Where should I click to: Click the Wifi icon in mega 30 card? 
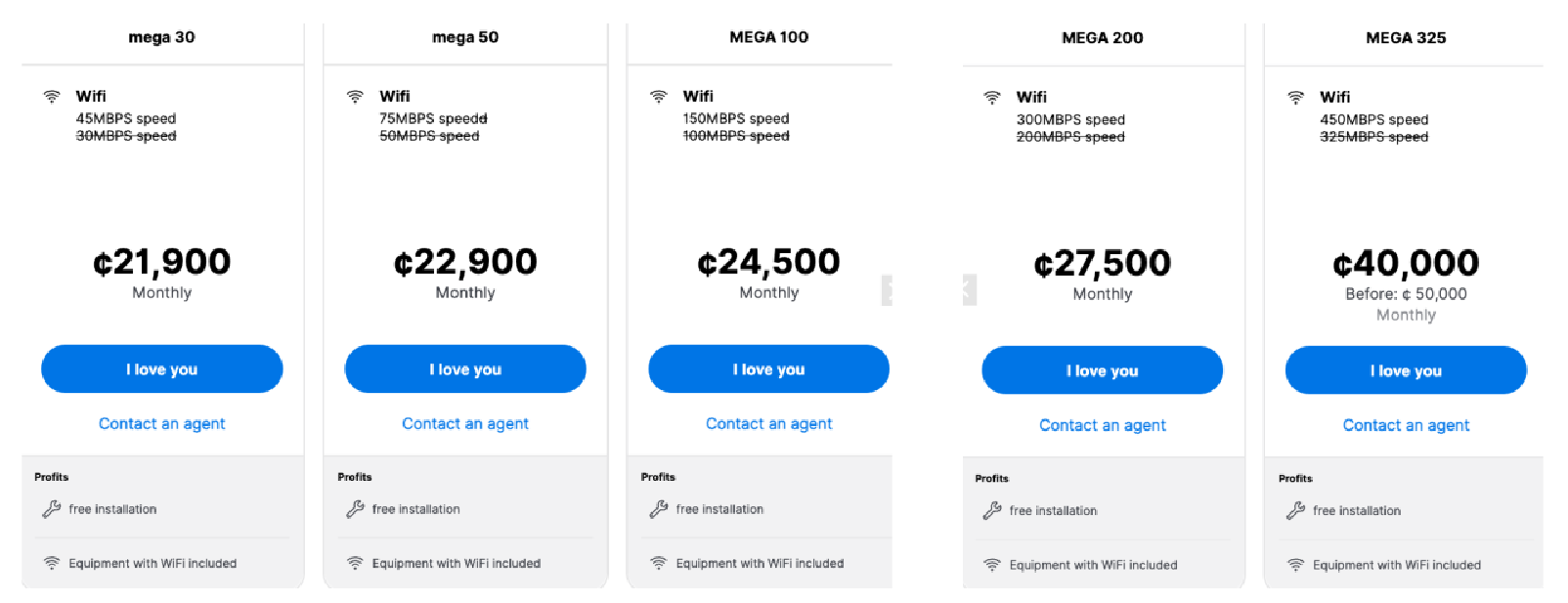[x=52, y=97]
